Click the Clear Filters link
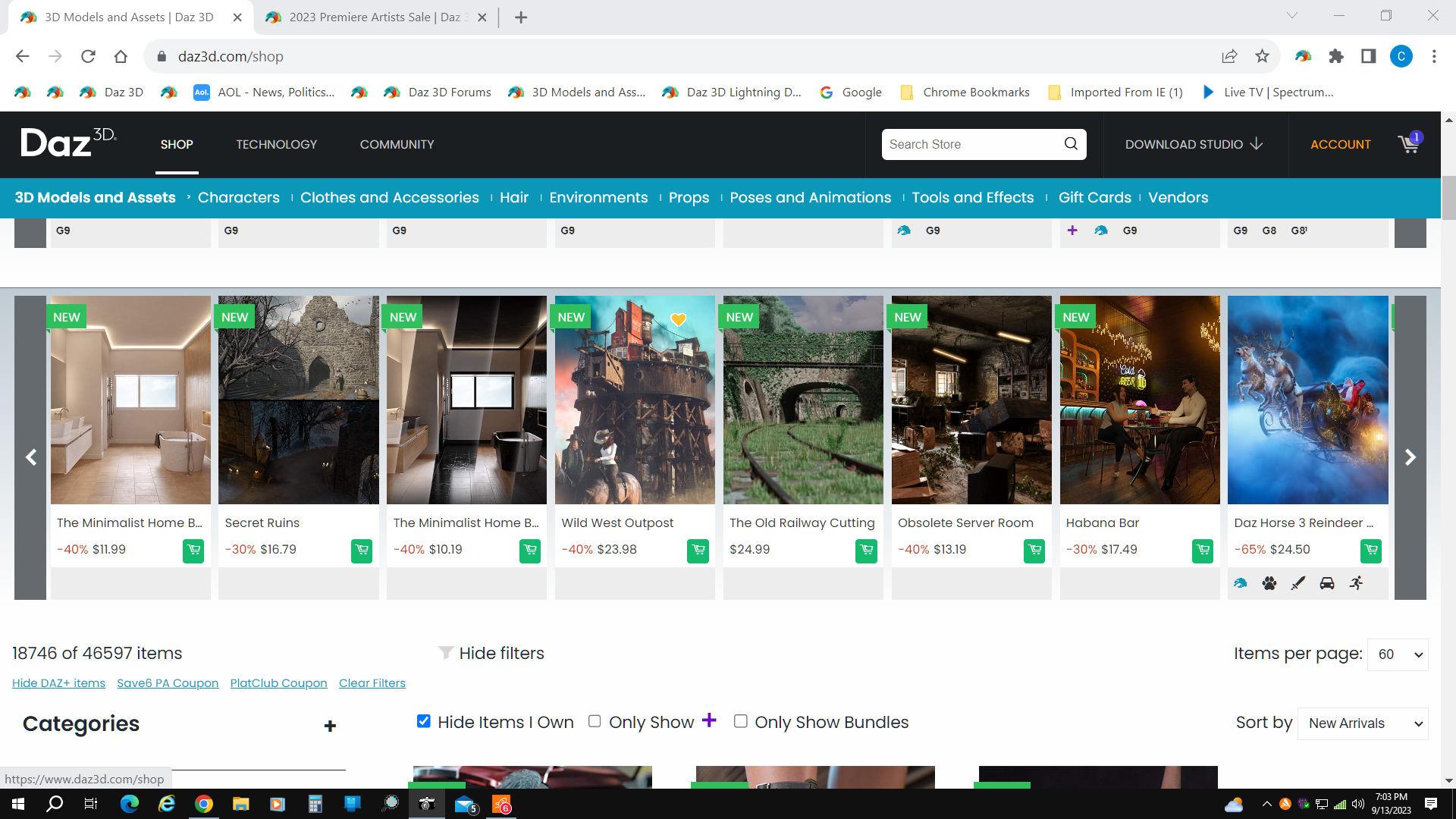 (x=372, y=683)
